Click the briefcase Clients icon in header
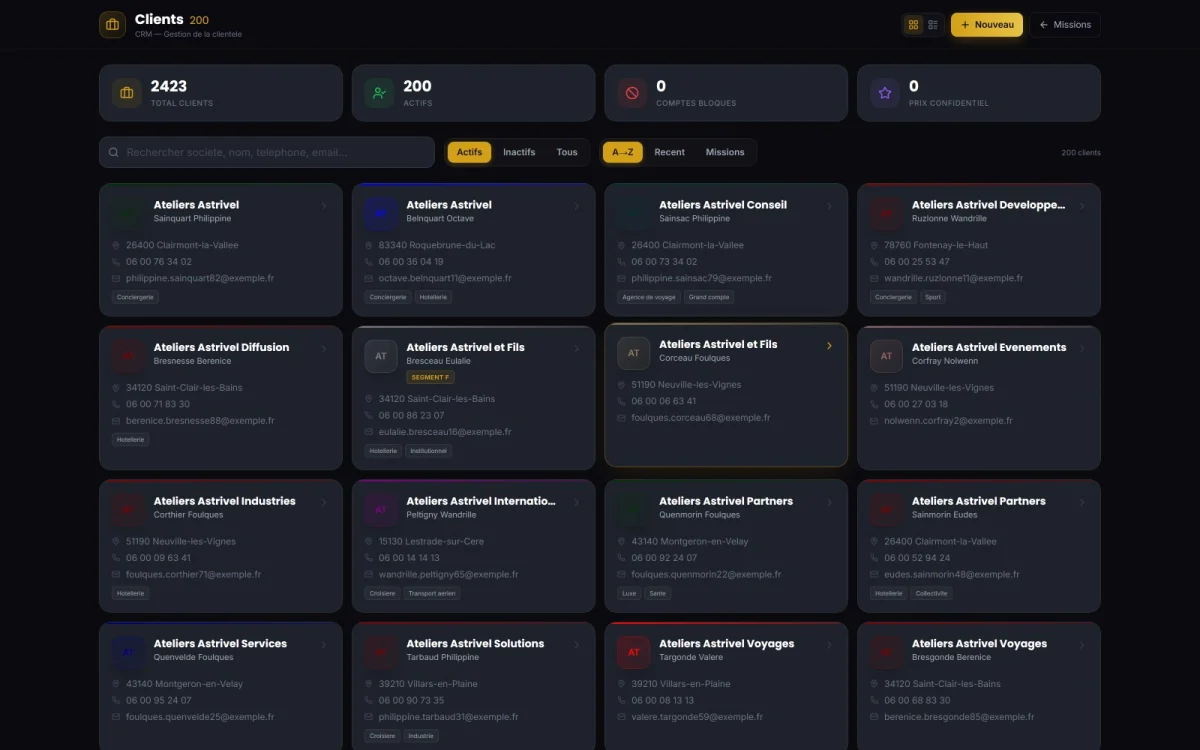Viewport: 1200px width, 750px height. [112, 25]
